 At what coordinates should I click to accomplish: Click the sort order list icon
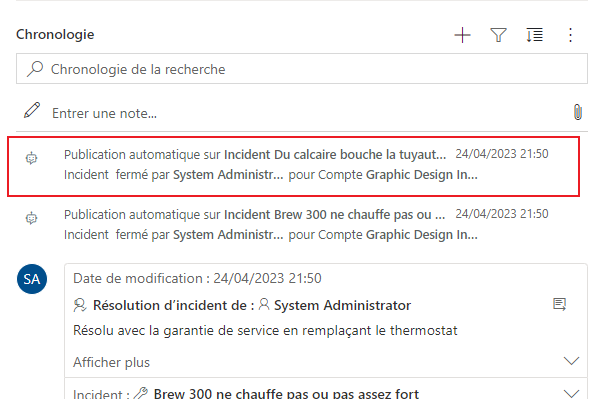click(534, 35)
